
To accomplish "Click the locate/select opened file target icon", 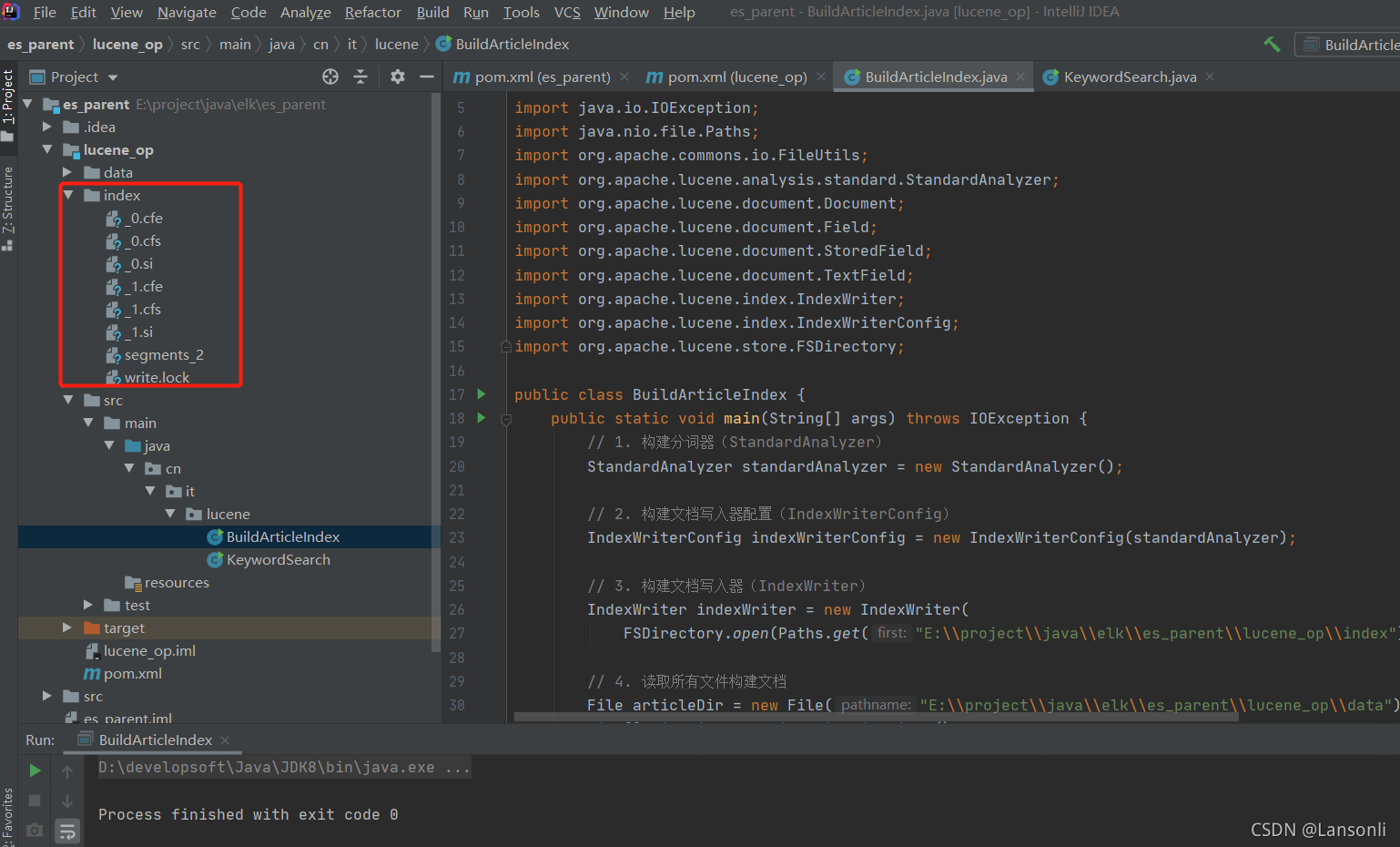I will point(330,77).
